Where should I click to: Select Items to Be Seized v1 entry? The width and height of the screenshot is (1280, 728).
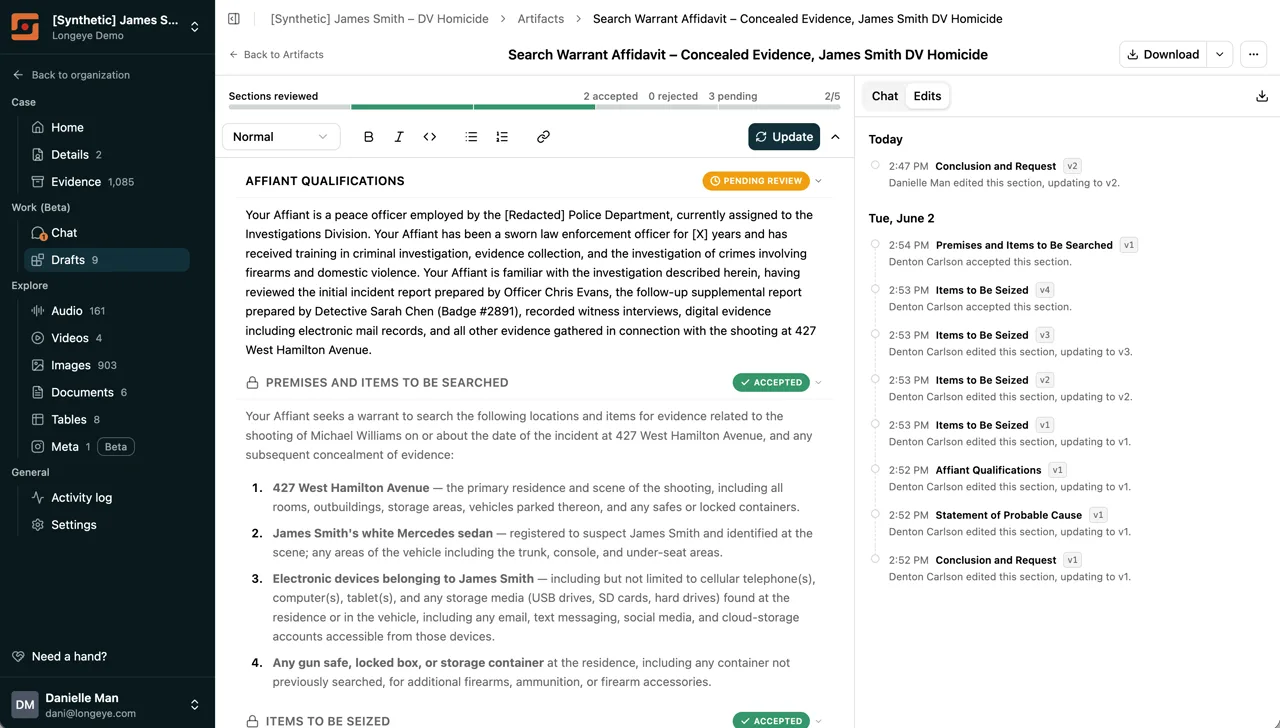[x=1065, y=433]
